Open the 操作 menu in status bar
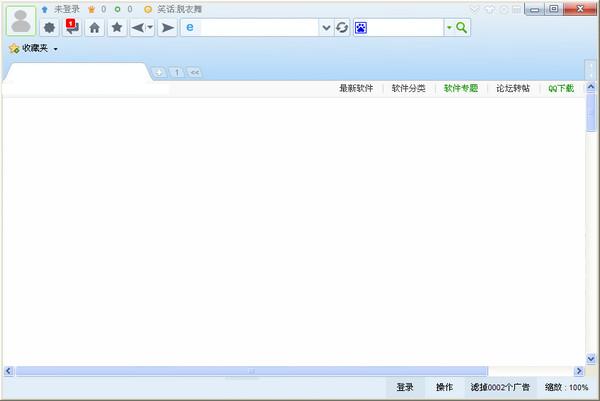The image size is (600, 401). tap(444, 387)
